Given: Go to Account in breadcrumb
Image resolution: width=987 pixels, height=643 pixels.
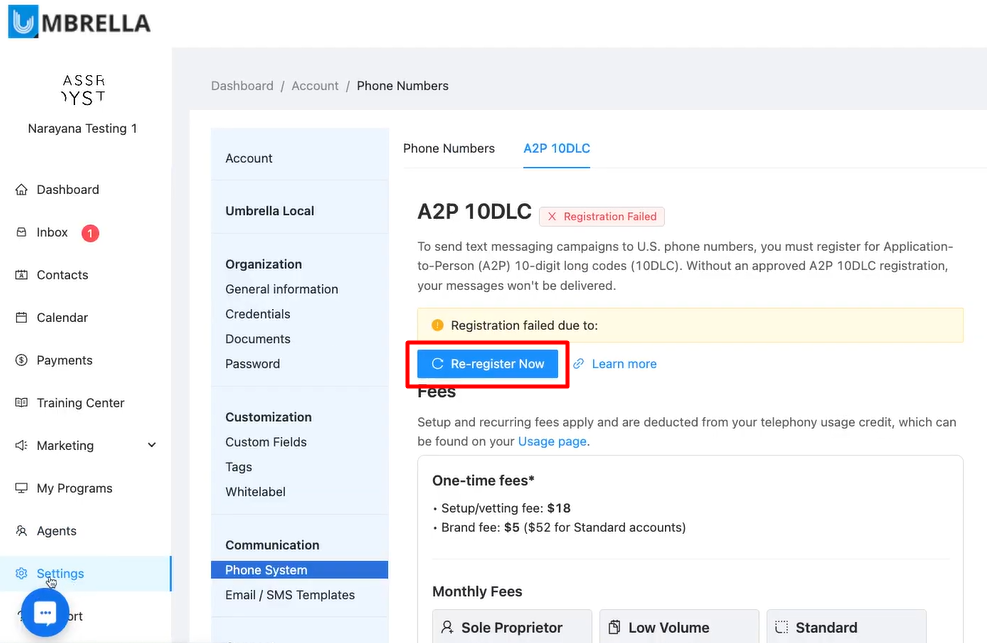Looking at the screenshot, I should pyautogui.click(x=315, y=86).
